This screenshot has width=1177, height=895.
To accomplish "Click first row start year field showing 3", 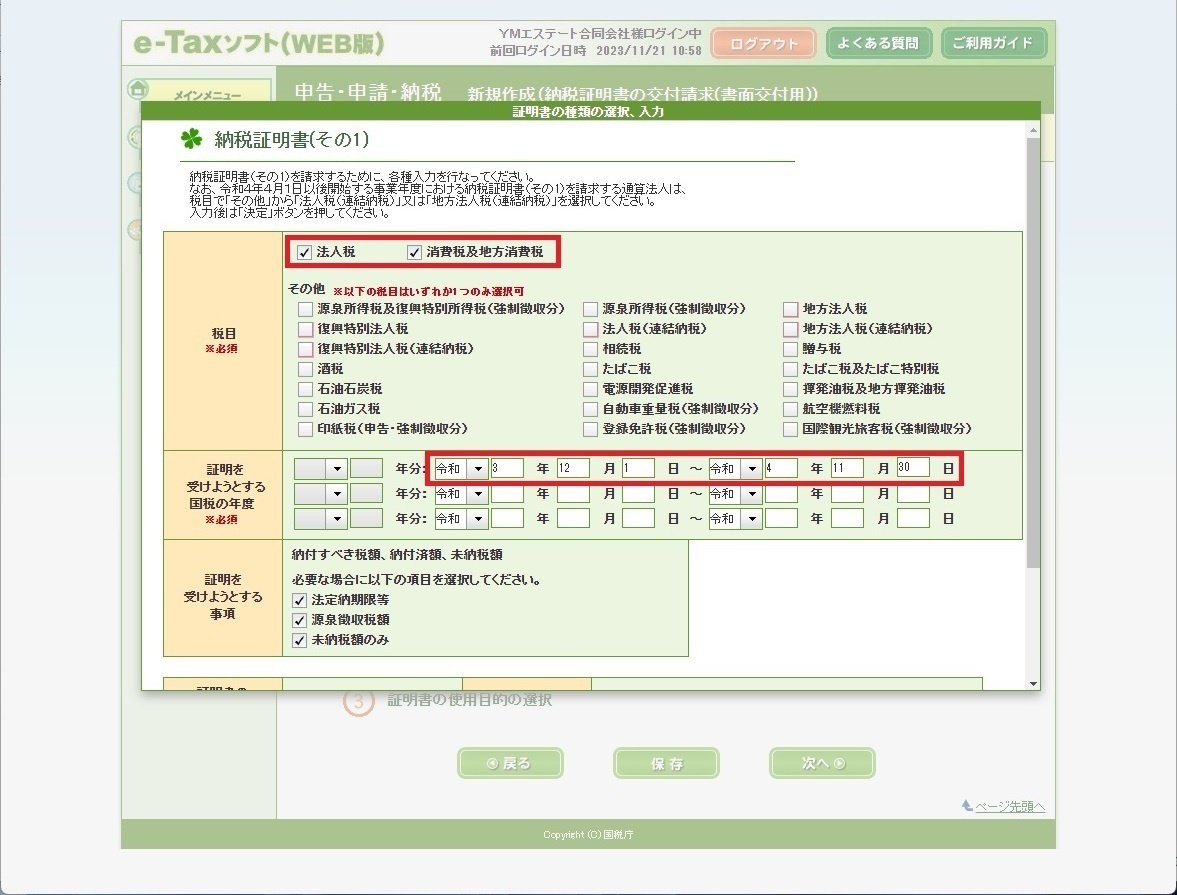I will click(x=507, y=469).
